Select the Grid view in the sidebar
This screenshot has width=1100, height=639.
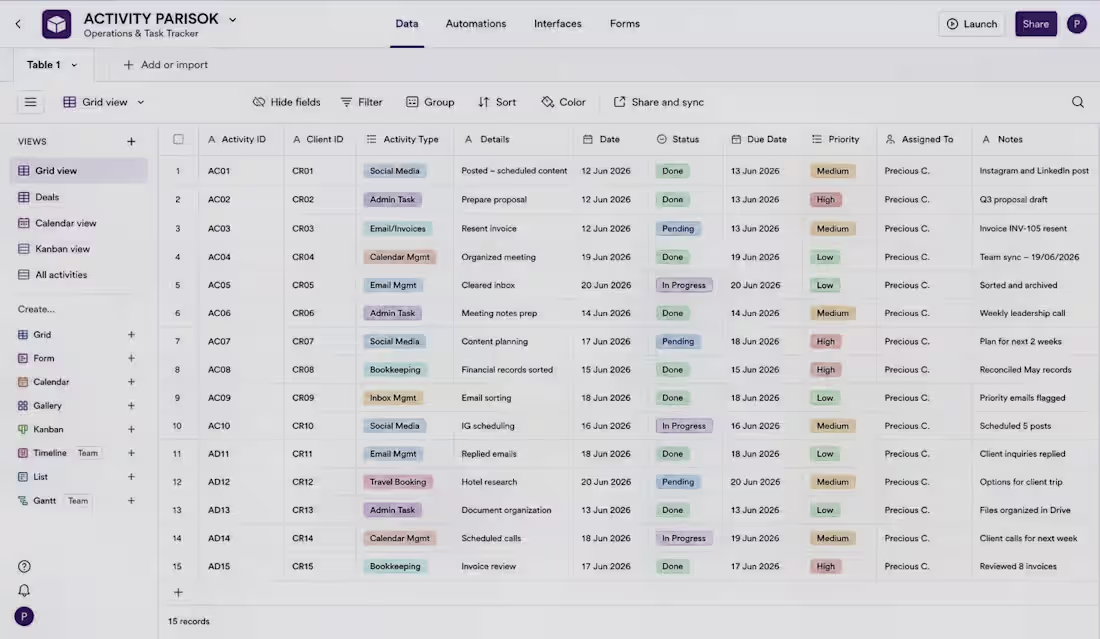79,170
